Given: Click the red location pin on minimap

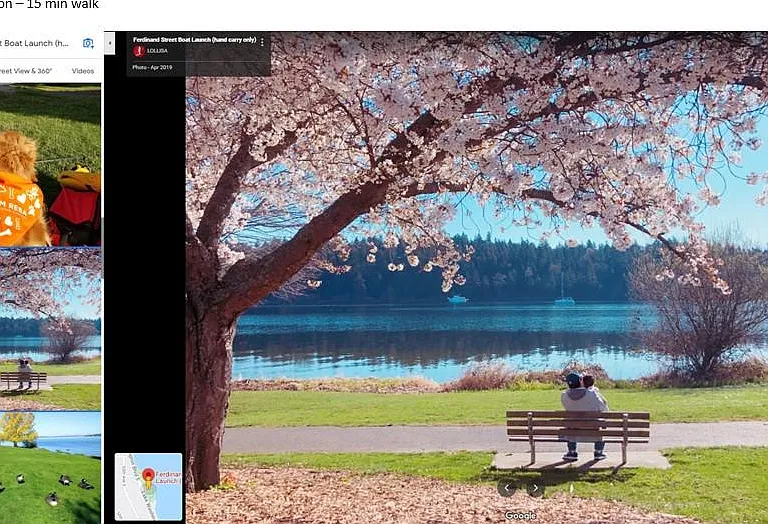Looking at the screenshot, I should click(148, 476).
